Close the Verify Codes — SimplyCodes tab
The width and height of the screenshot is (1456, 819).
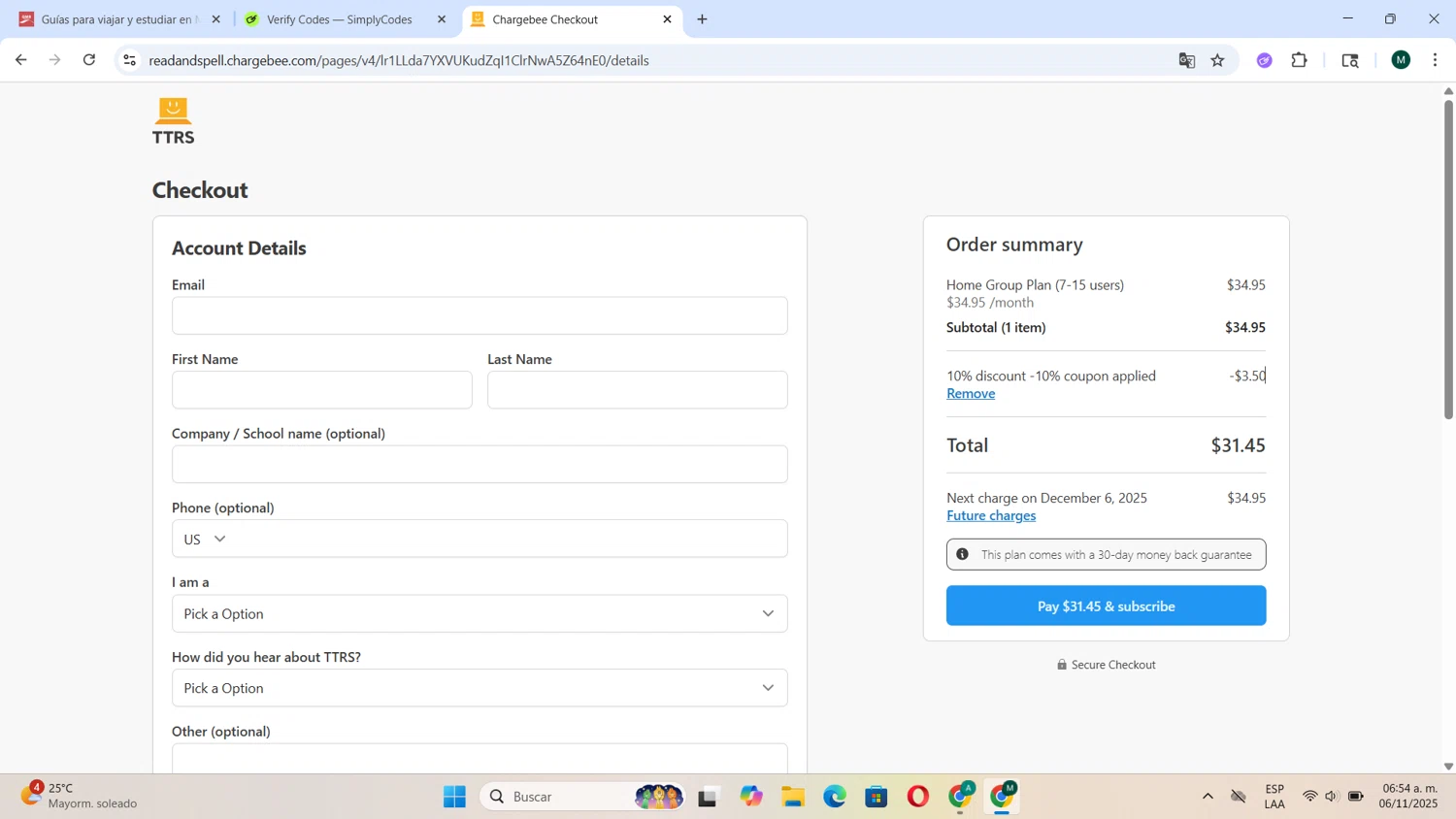pos(442,19)
